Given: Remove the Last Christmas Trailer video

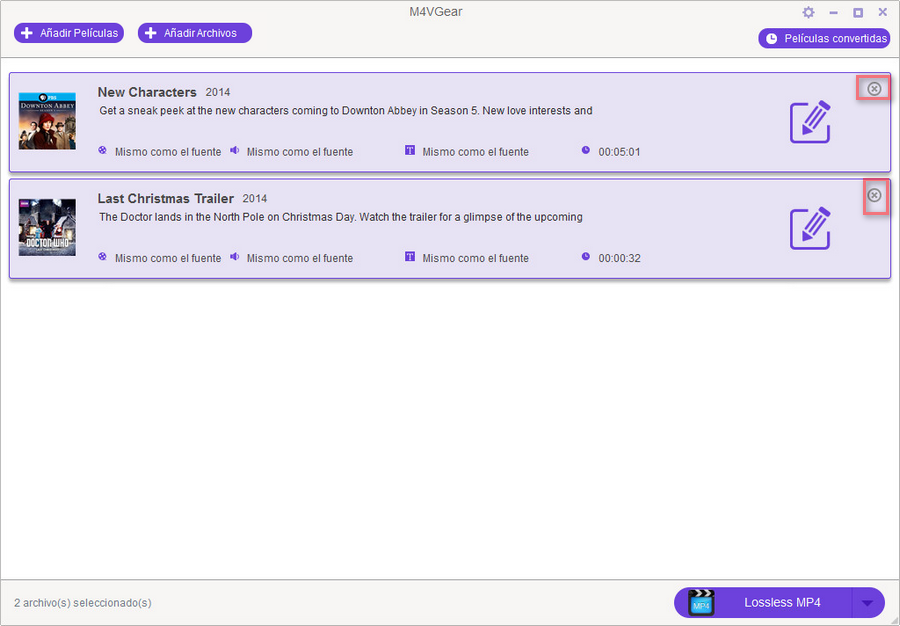Looking at the screenshot, I should point(874,196).
